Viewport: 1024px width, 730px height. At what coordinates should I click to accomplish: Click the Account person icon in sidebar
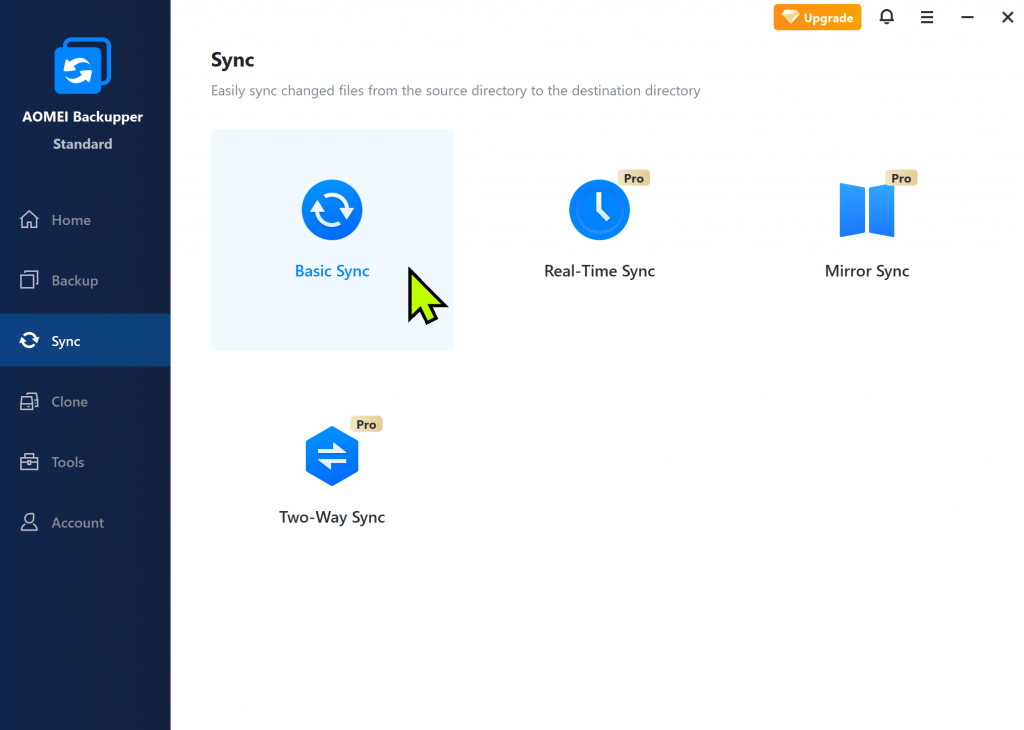click(x=30, y=523)
